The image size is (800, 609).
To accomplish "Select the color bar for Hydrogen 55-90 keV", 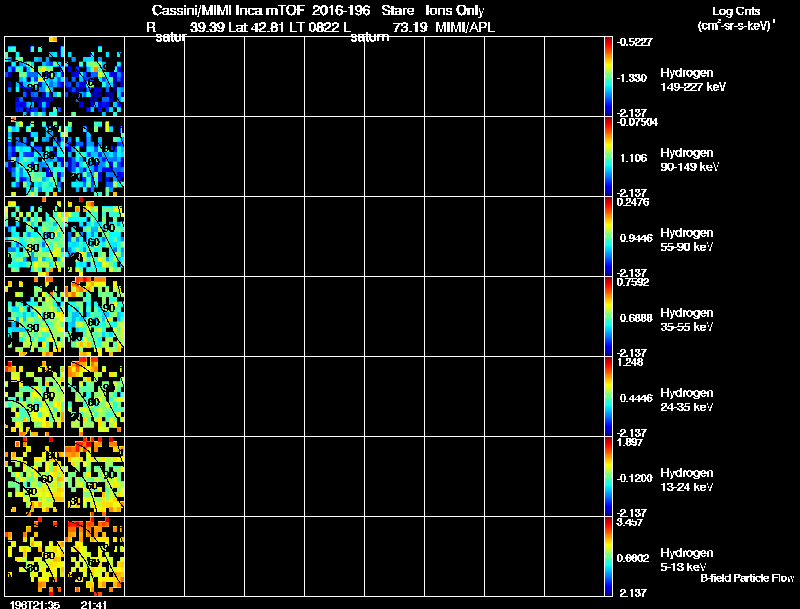I will click(608, 237).
